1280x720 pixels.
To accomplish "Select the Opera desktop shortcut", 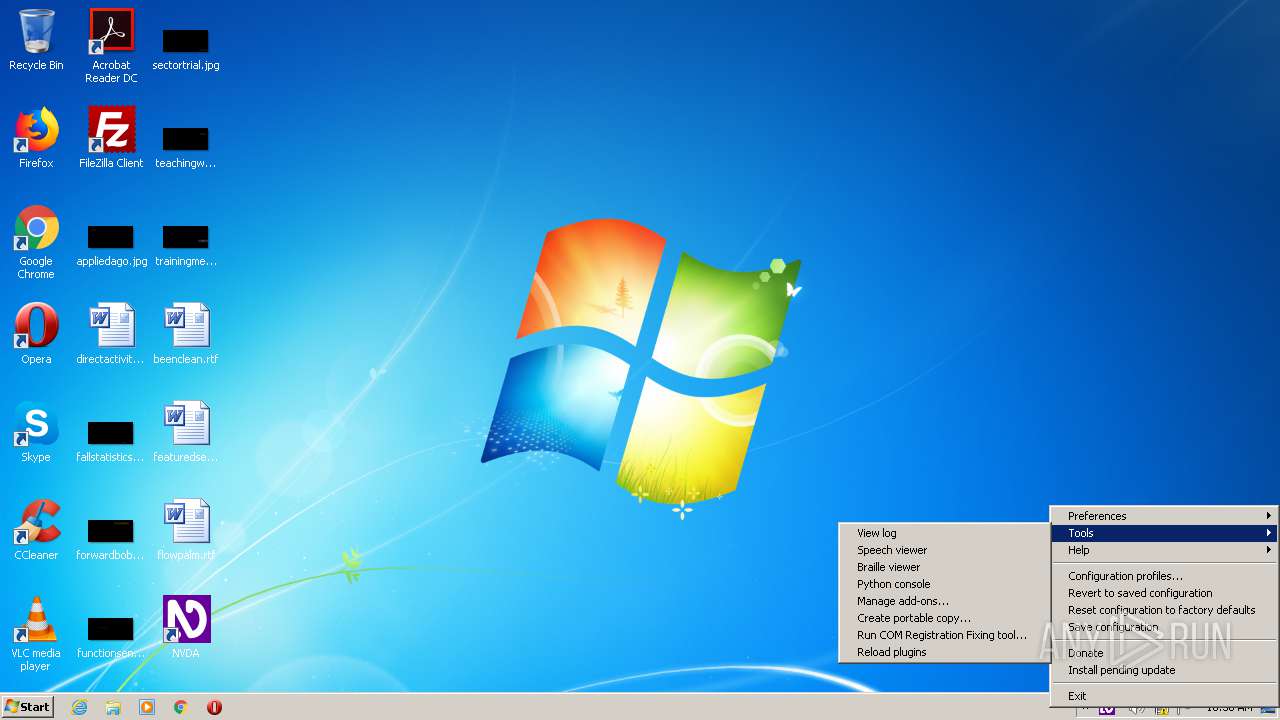I will 36,334.
